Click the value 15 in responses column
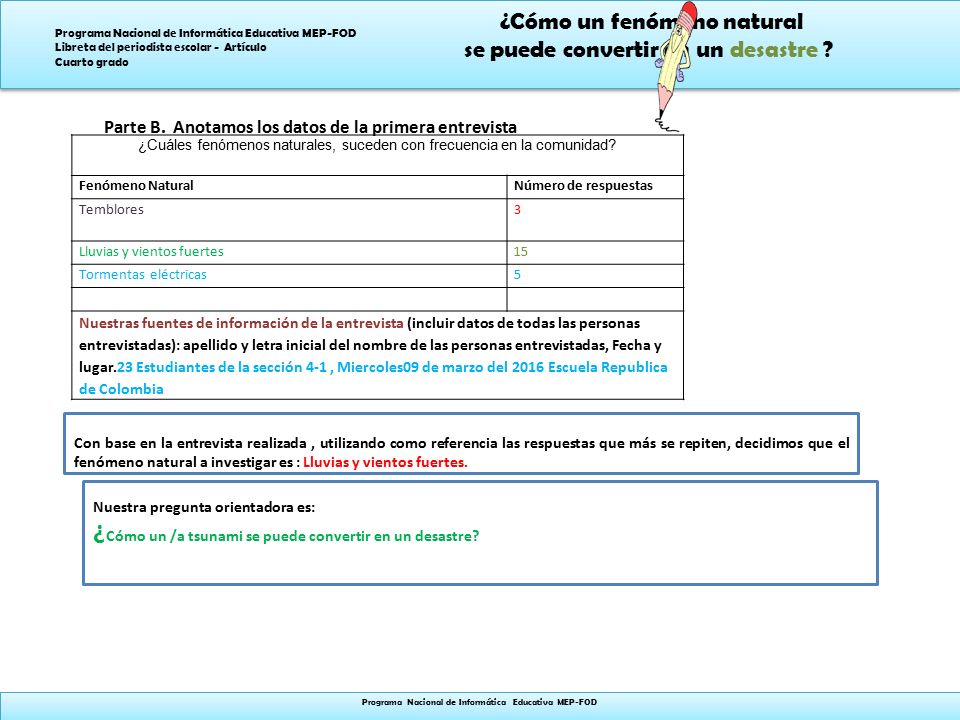960x720 pixels. pyautogui.click(x=520, y=252)
